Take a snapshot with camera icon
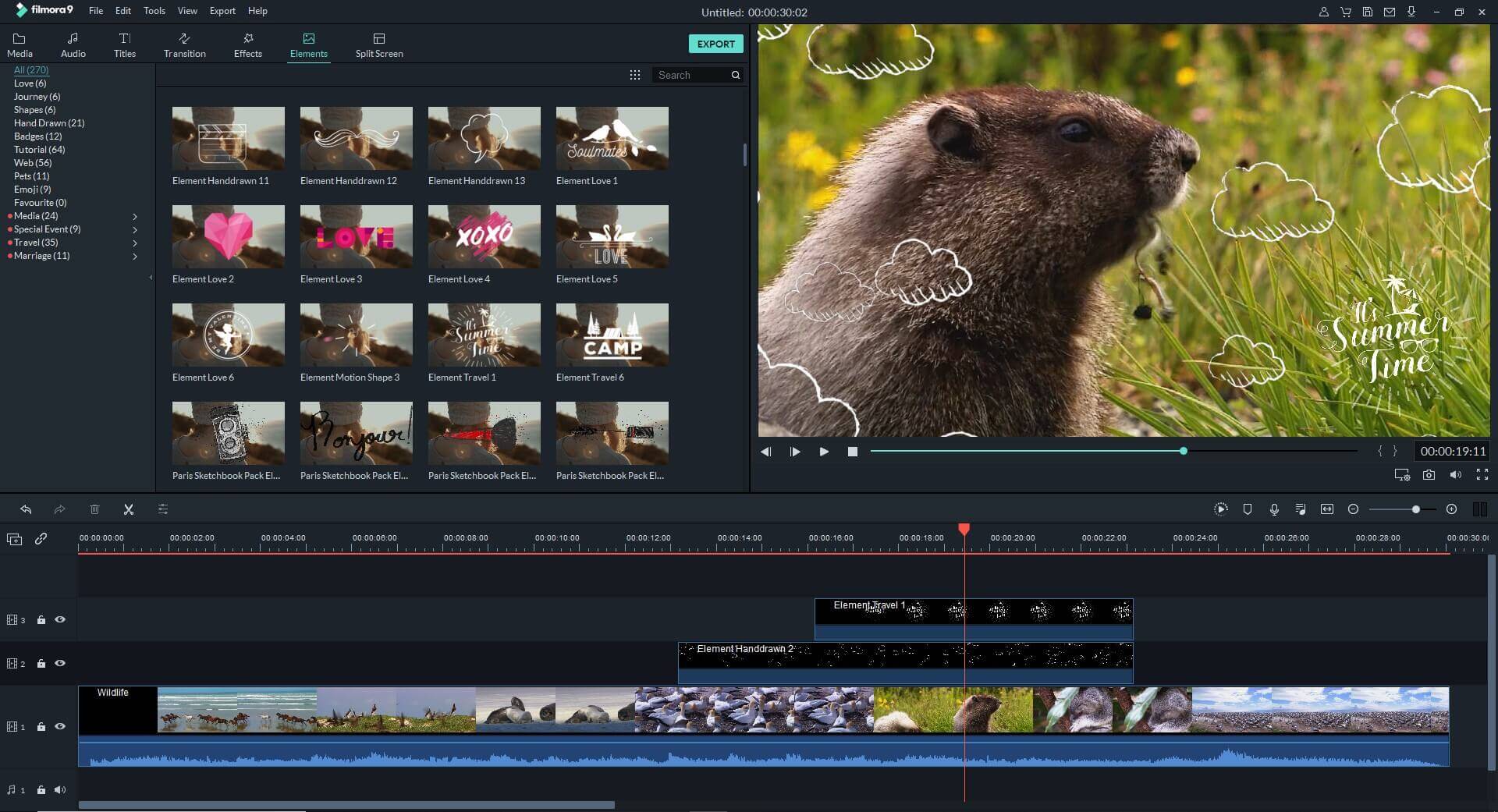The width and height of the screenshot is (1498, 812). pyautogui.click(x=1429, y=474)
